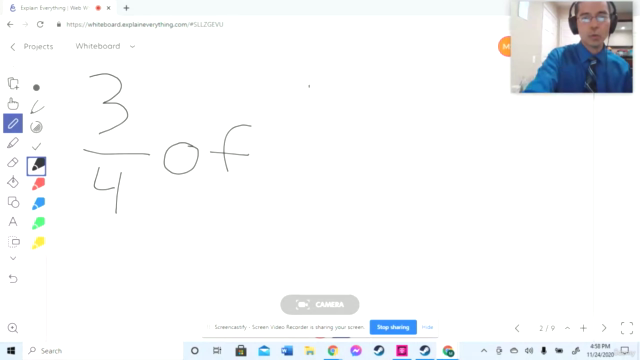
Task: Click the Undo arrow
Action: (13, 279)
